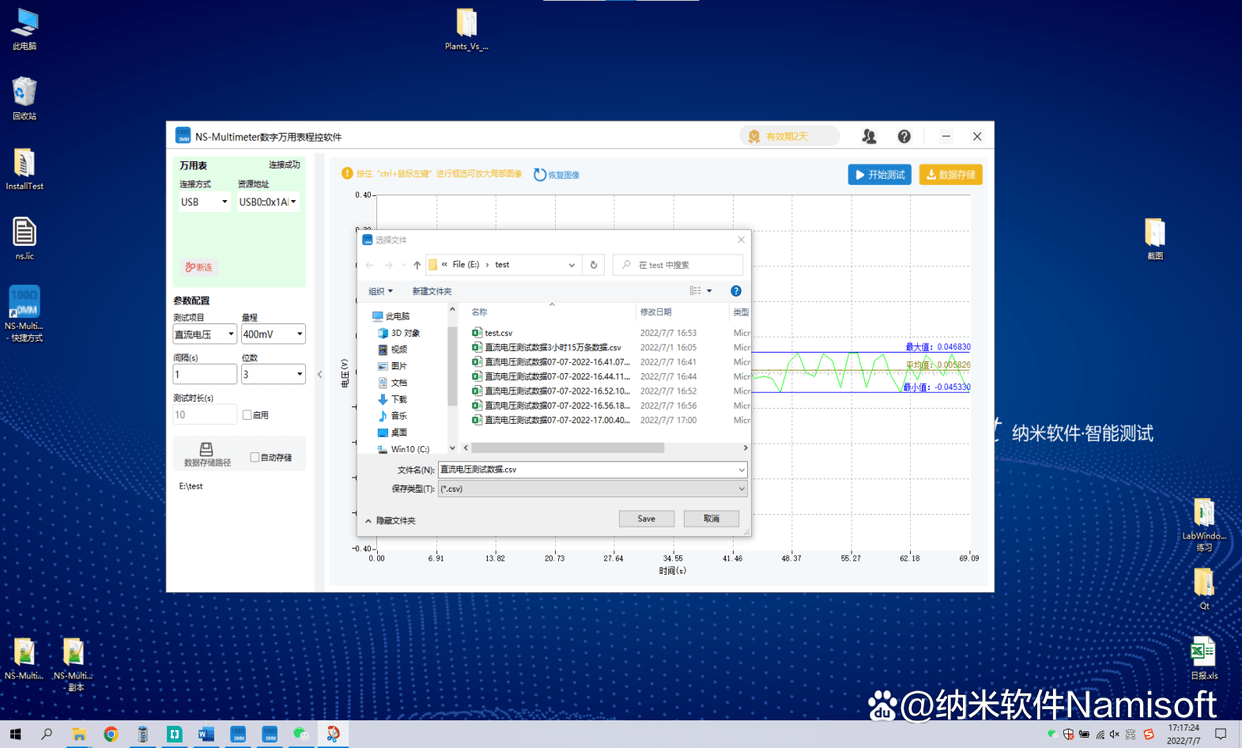Image resolution: width=1242 pixels, height=748 pixels.
Task: Click new folder (新建文件夹) in dialog toolbar
Action: [432, 291]
